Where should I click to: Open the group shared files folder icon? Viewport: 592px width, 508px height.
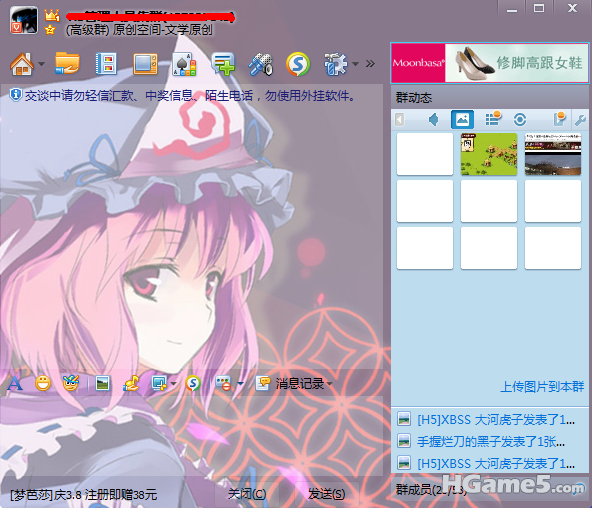click(67, 63)
